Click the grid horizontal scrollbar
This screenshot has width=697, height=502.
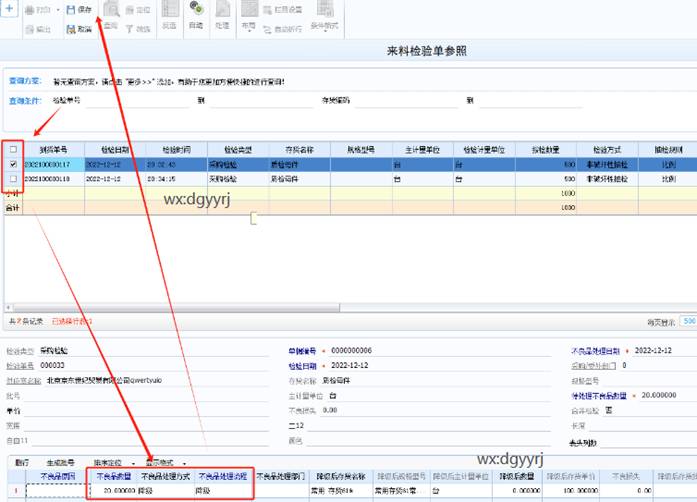(x=176, y=308)
